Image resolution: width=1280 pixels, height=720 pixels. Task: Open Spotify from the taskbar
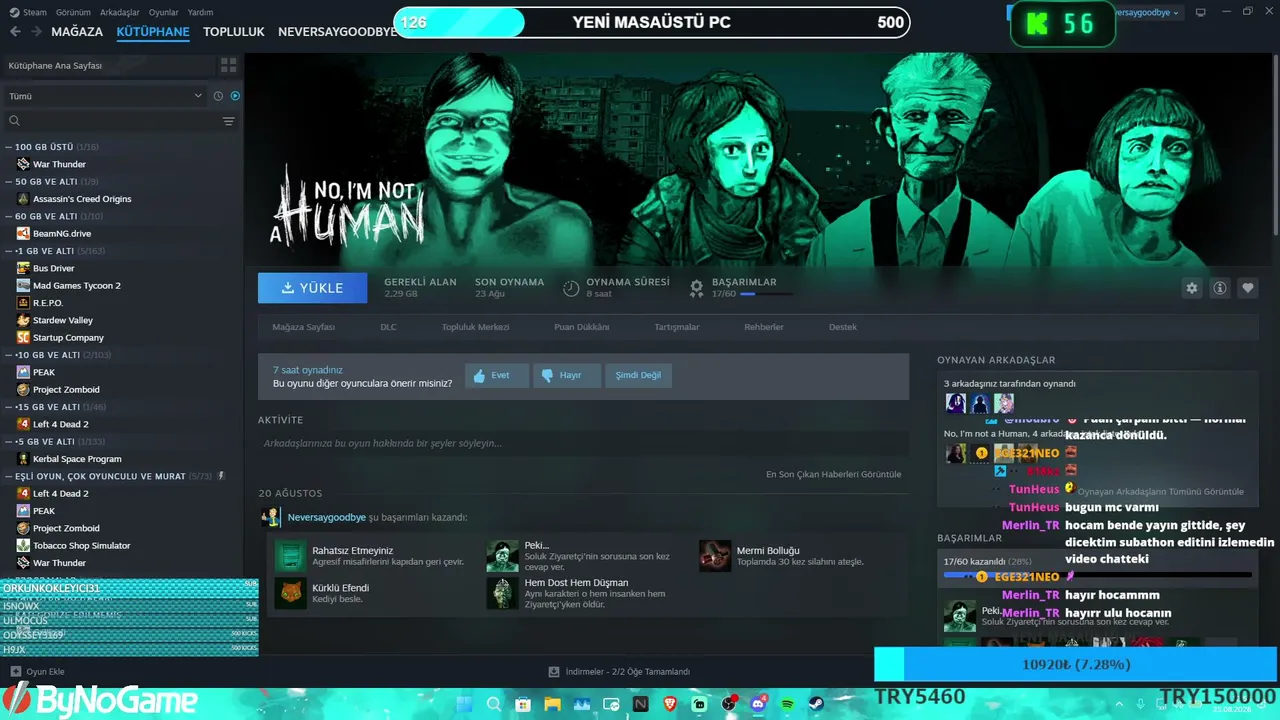tap(788, 704)
